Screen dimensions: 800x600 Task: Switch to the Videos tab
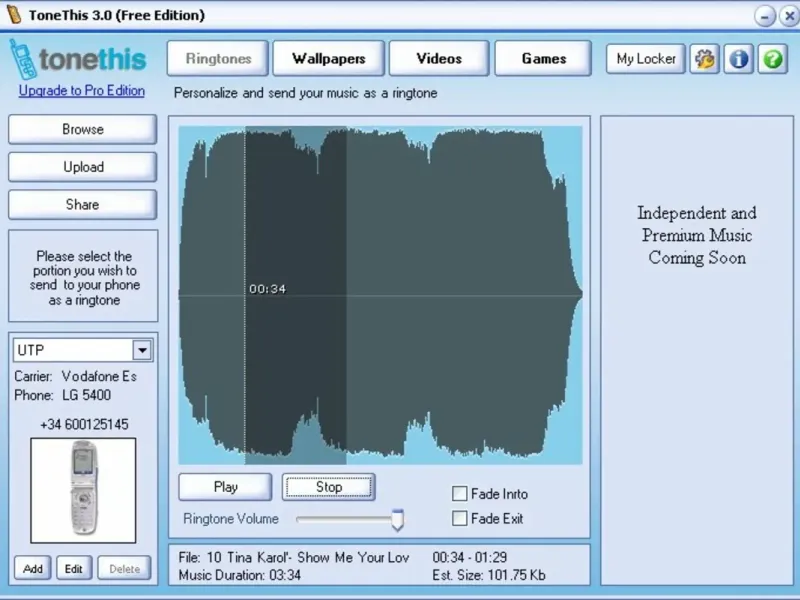click(x=439, y=59)
